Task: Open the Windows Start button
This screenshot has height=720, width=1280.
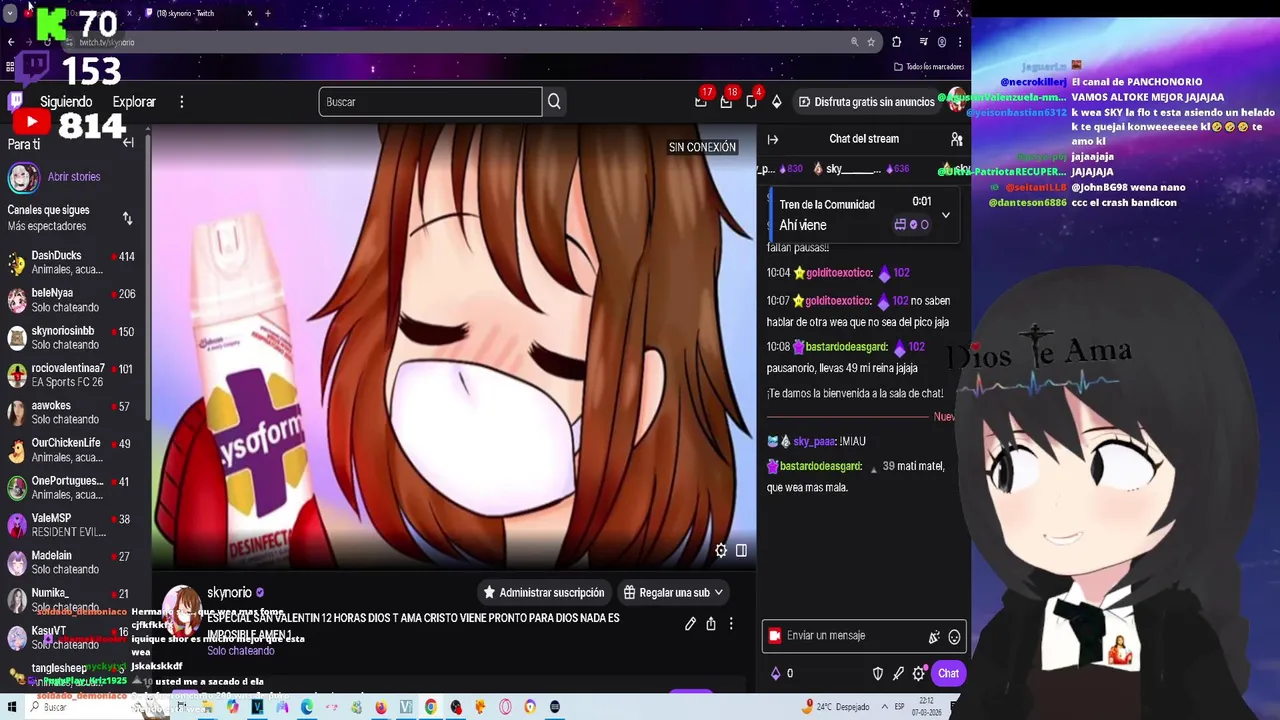Action: click(x=12, y=707)
